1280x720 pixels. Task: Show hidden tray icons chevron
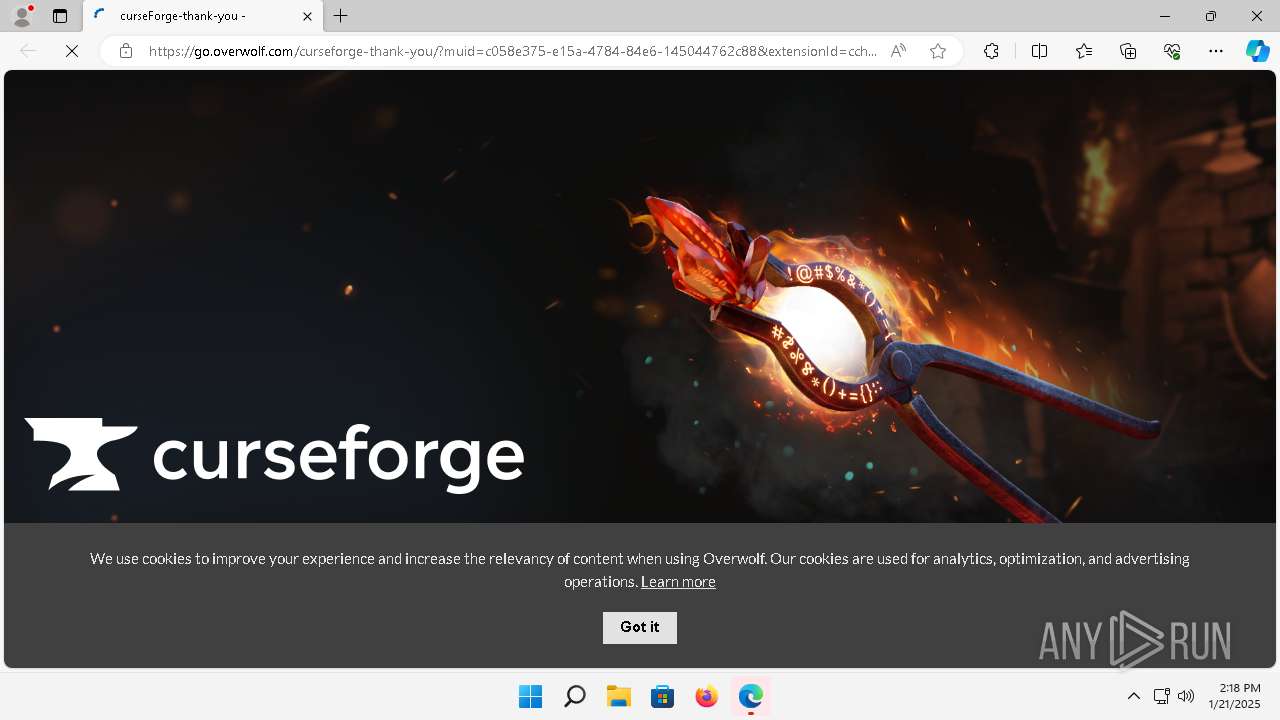point(1133,696)
